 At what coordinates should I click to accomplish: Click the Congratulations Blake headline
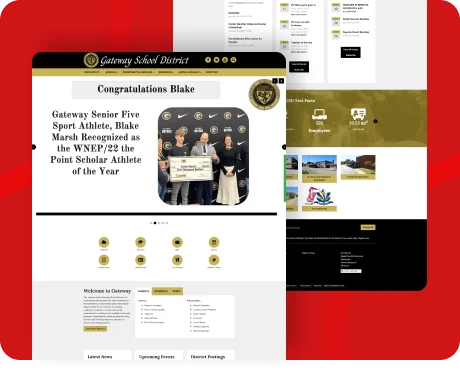146,89
